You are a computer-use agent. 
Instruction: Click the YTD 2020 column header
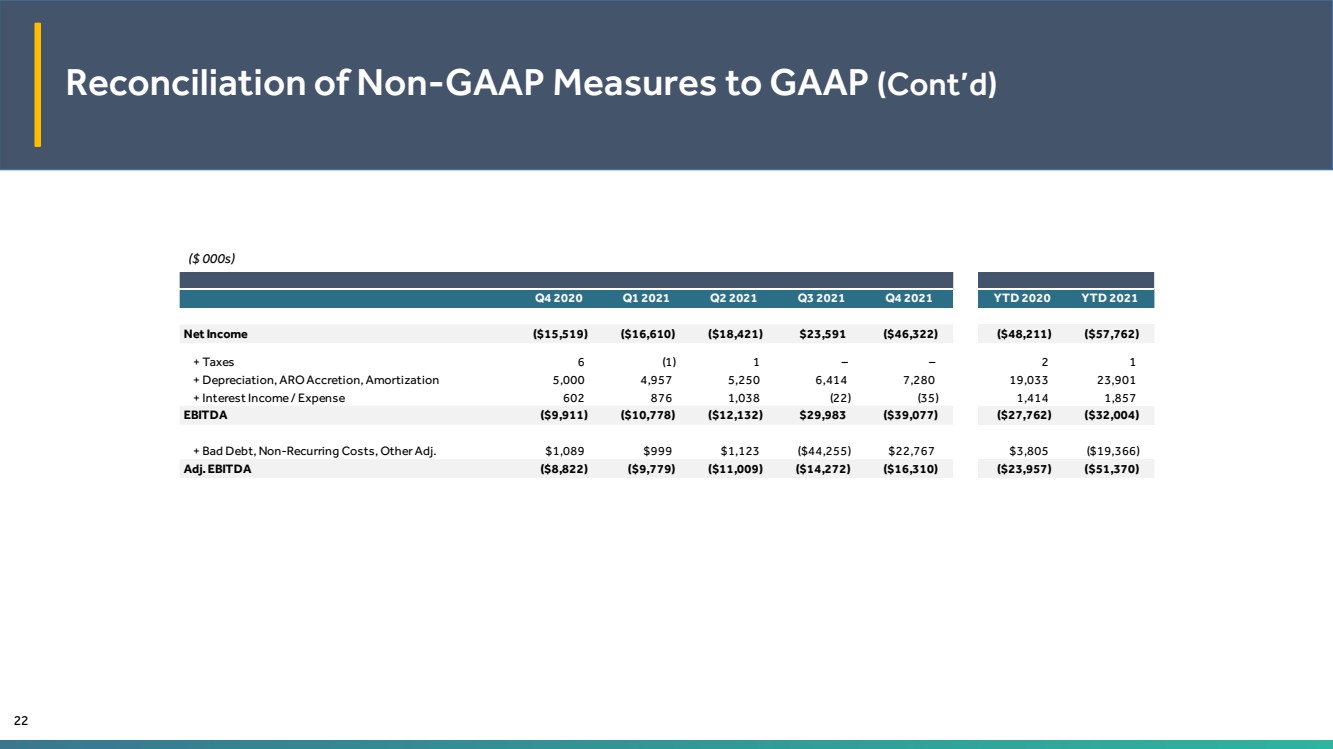tap(1021, 298)
